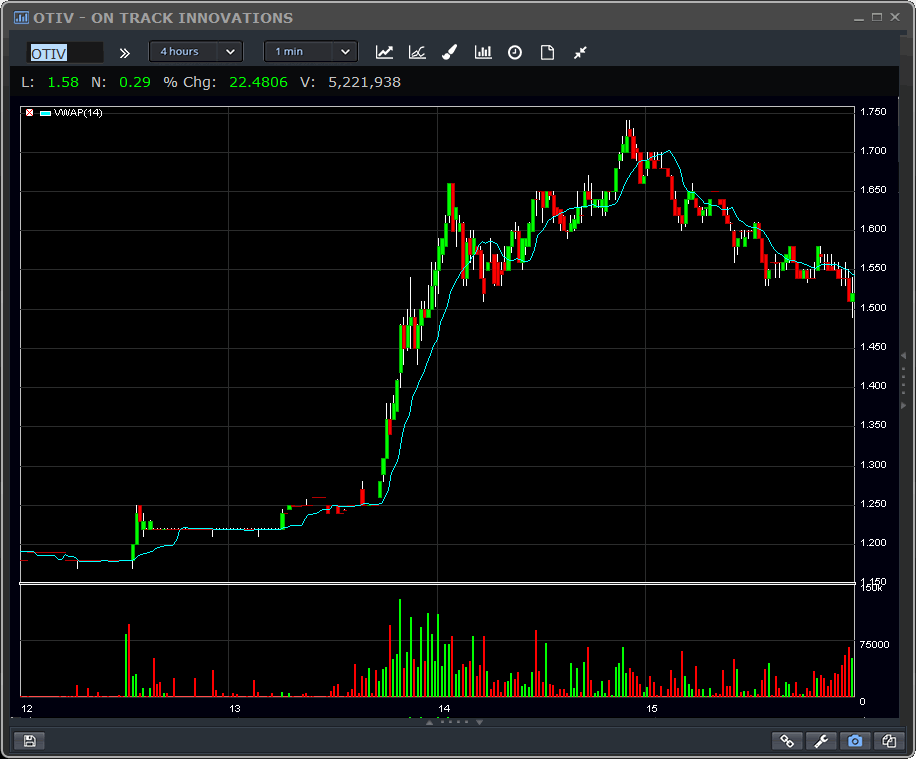Click the bar chart volume icon

(x=483, y=52)
